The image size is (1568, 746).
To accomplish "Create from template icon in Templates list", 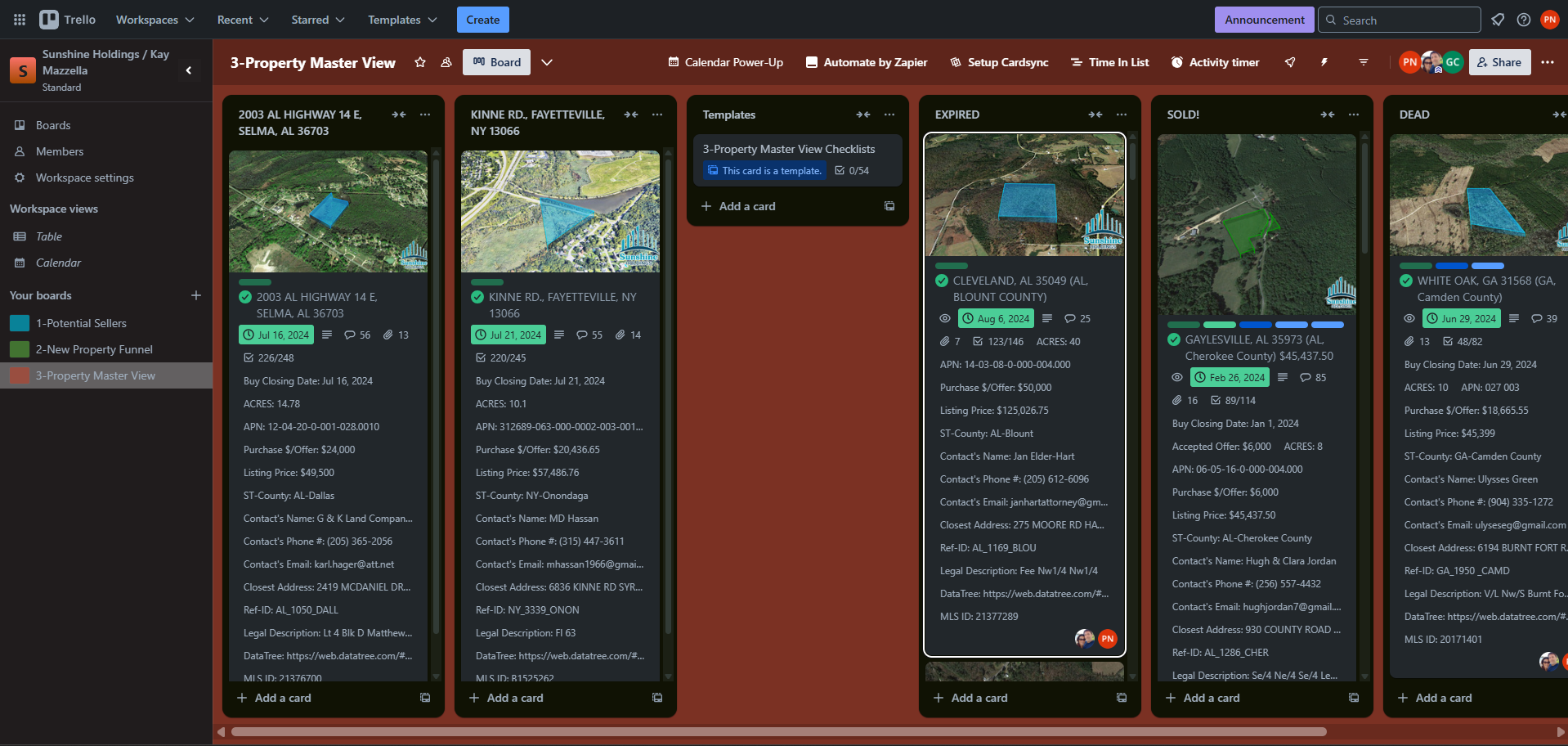I will point(889,206).
